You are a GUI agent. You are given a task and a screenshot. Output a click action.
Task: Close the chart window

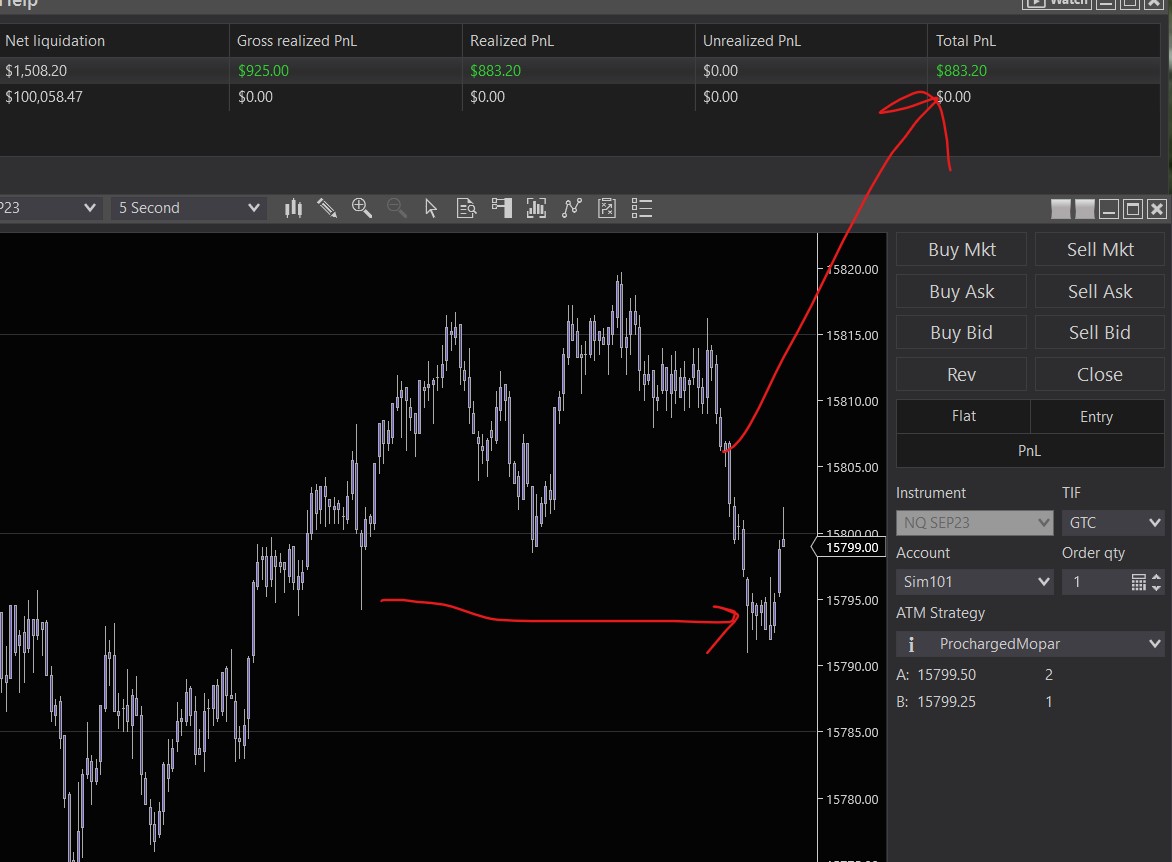[1157, 209]
